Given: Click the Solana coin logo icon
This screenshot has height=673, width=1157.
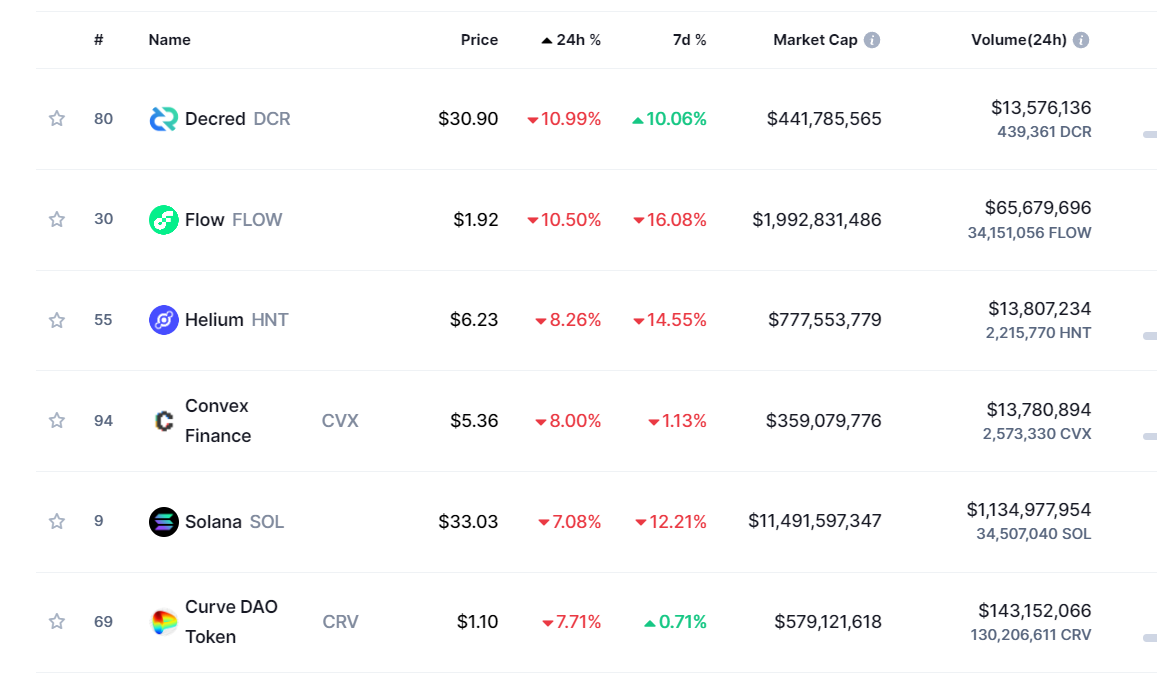Looking at the screenshot, I should coord(163,521).
